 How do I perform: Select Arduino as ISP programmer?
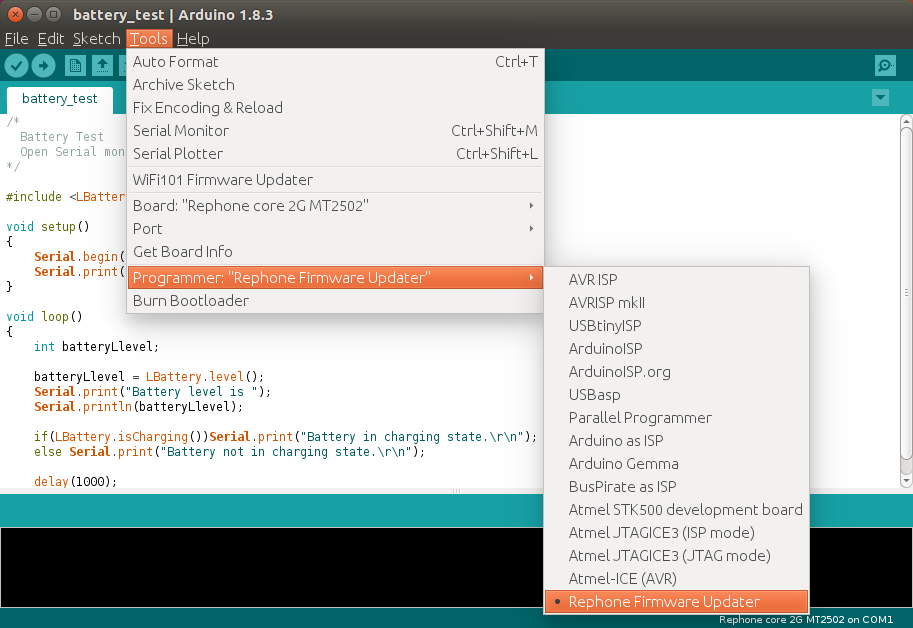point(677,441)
